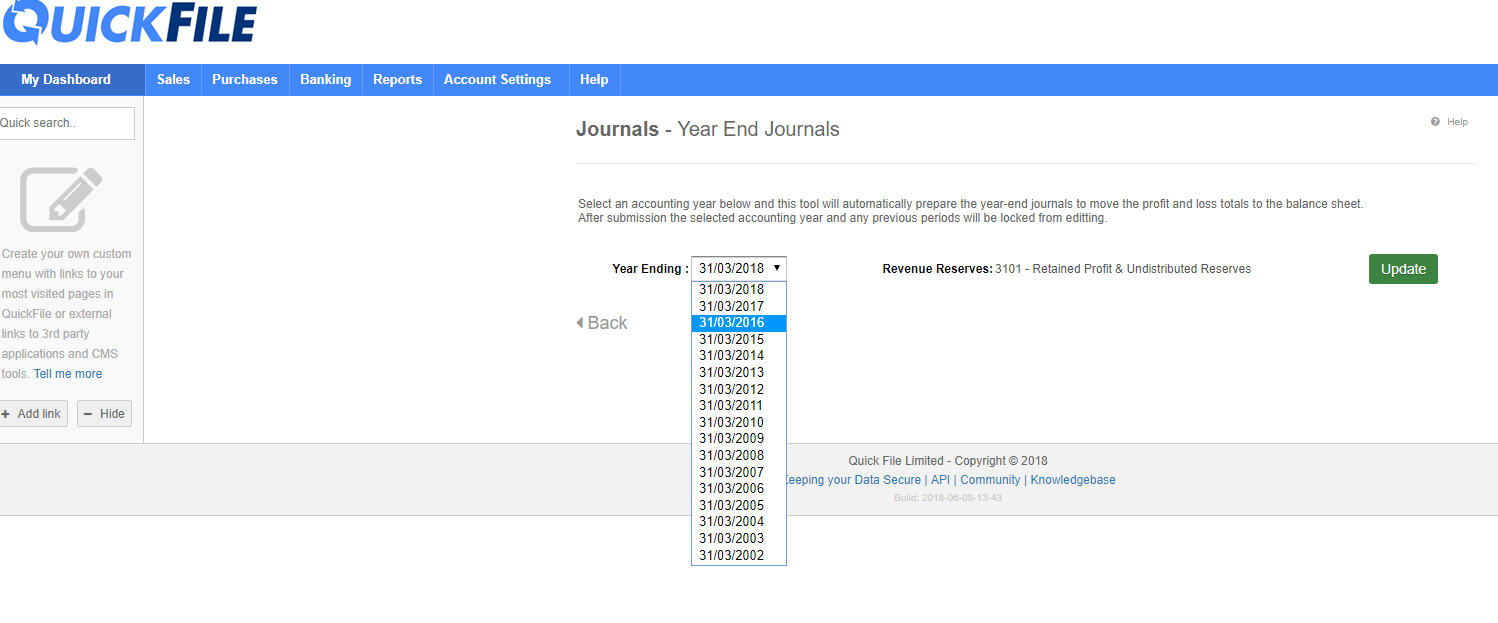Open the Purchases menu
The image size is (1498, 623).
pos(245,80)
